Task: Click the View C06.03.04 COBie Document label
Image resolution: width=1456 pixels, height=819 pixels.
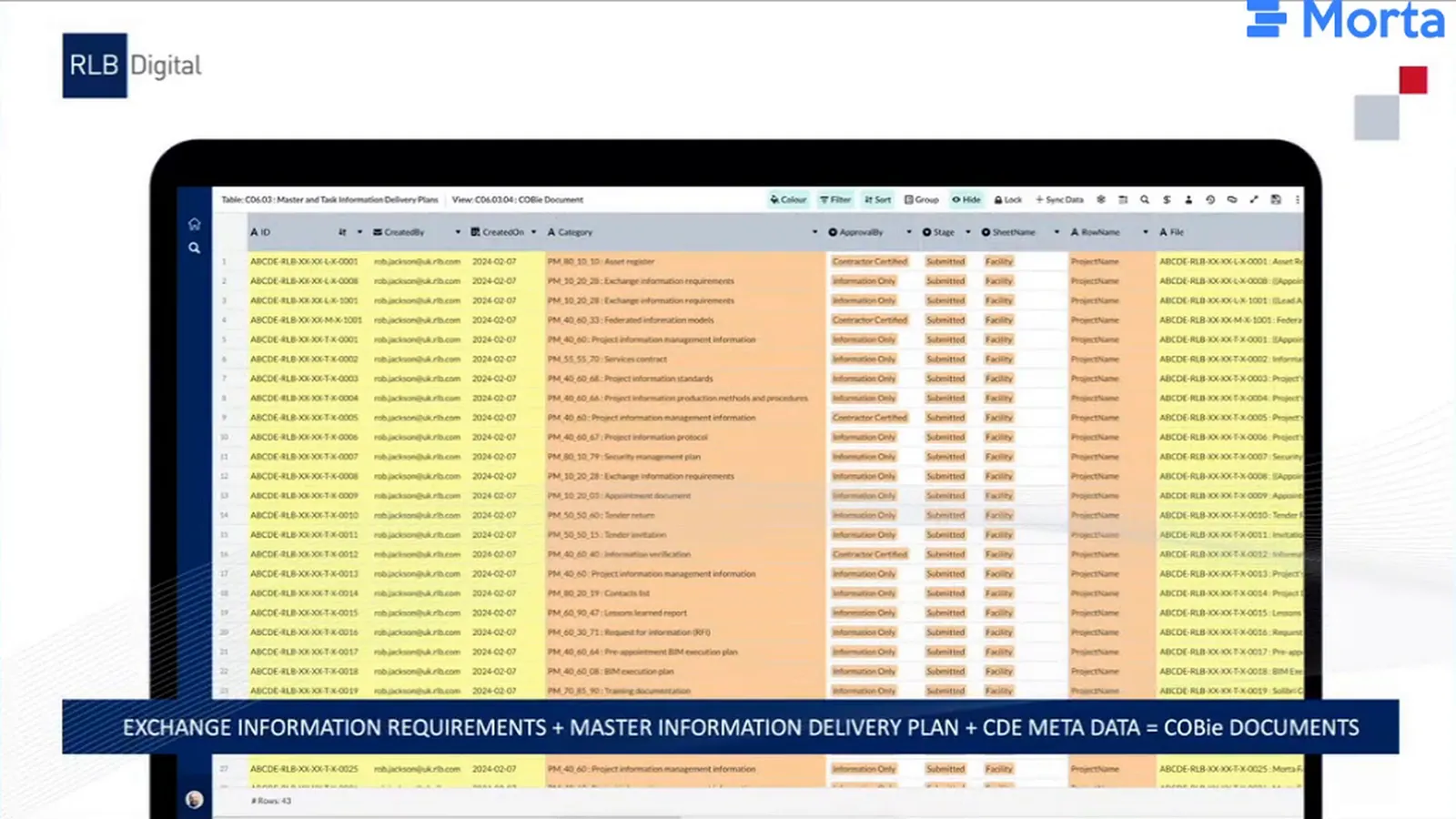Action: click(x=518, y=199)
